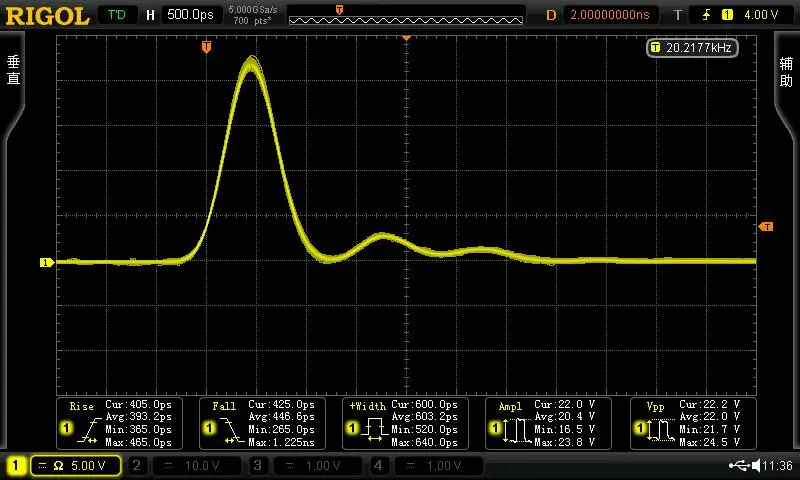Click the Rise Cur:405.0ps value
Image resolution: width=800 pixels, height=480 pixels.
pyautogui.click(x=138, y=405)
